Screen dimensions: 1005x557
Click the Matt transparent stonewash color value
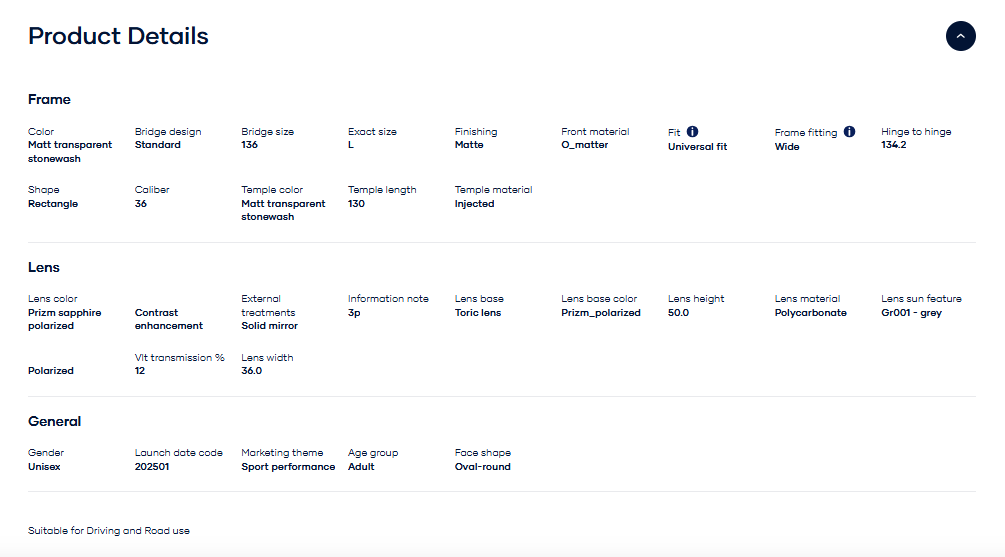(70, 152)
